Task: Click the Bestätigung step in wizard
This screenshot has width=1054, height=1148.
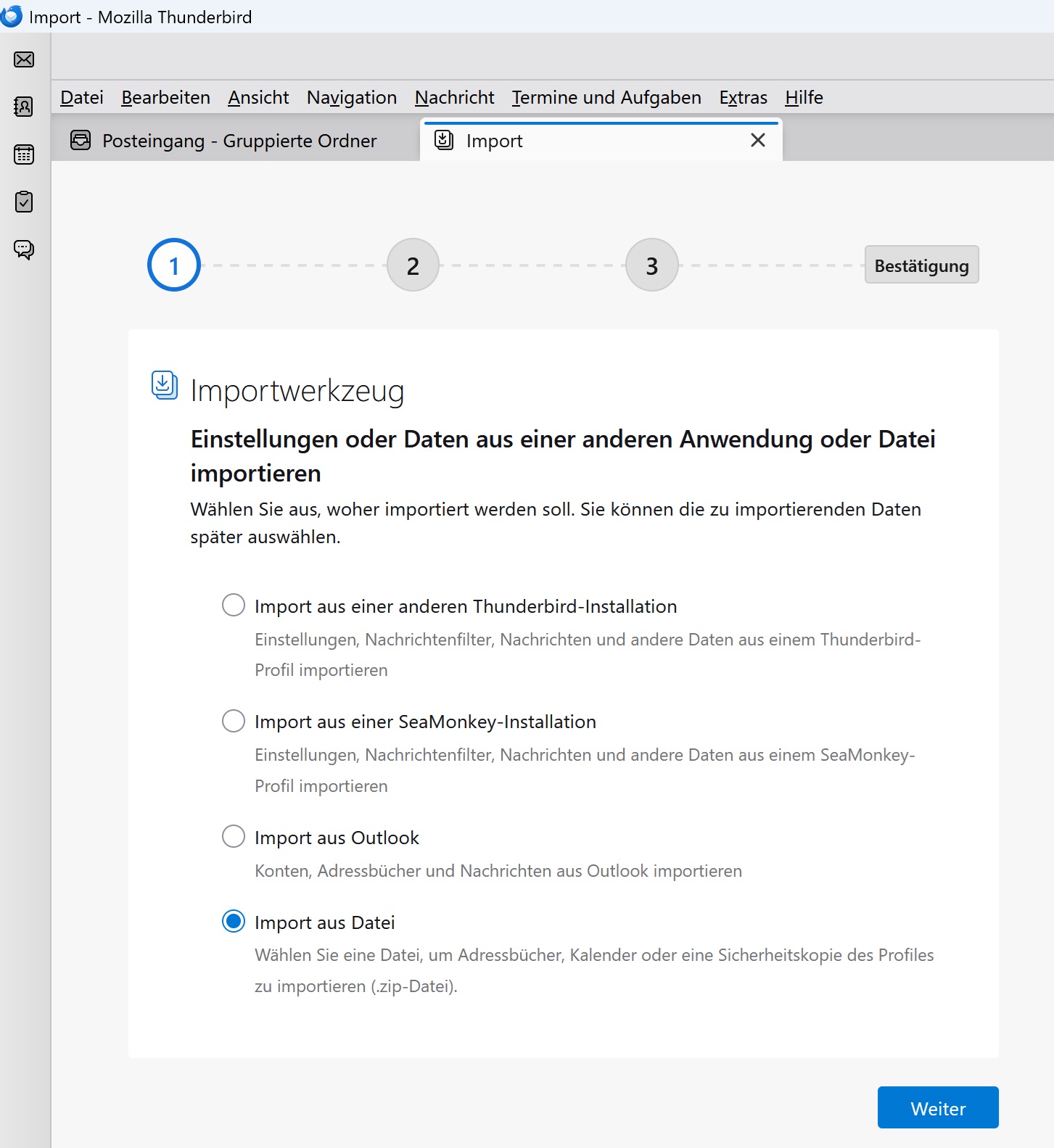Action: [921, 265]
